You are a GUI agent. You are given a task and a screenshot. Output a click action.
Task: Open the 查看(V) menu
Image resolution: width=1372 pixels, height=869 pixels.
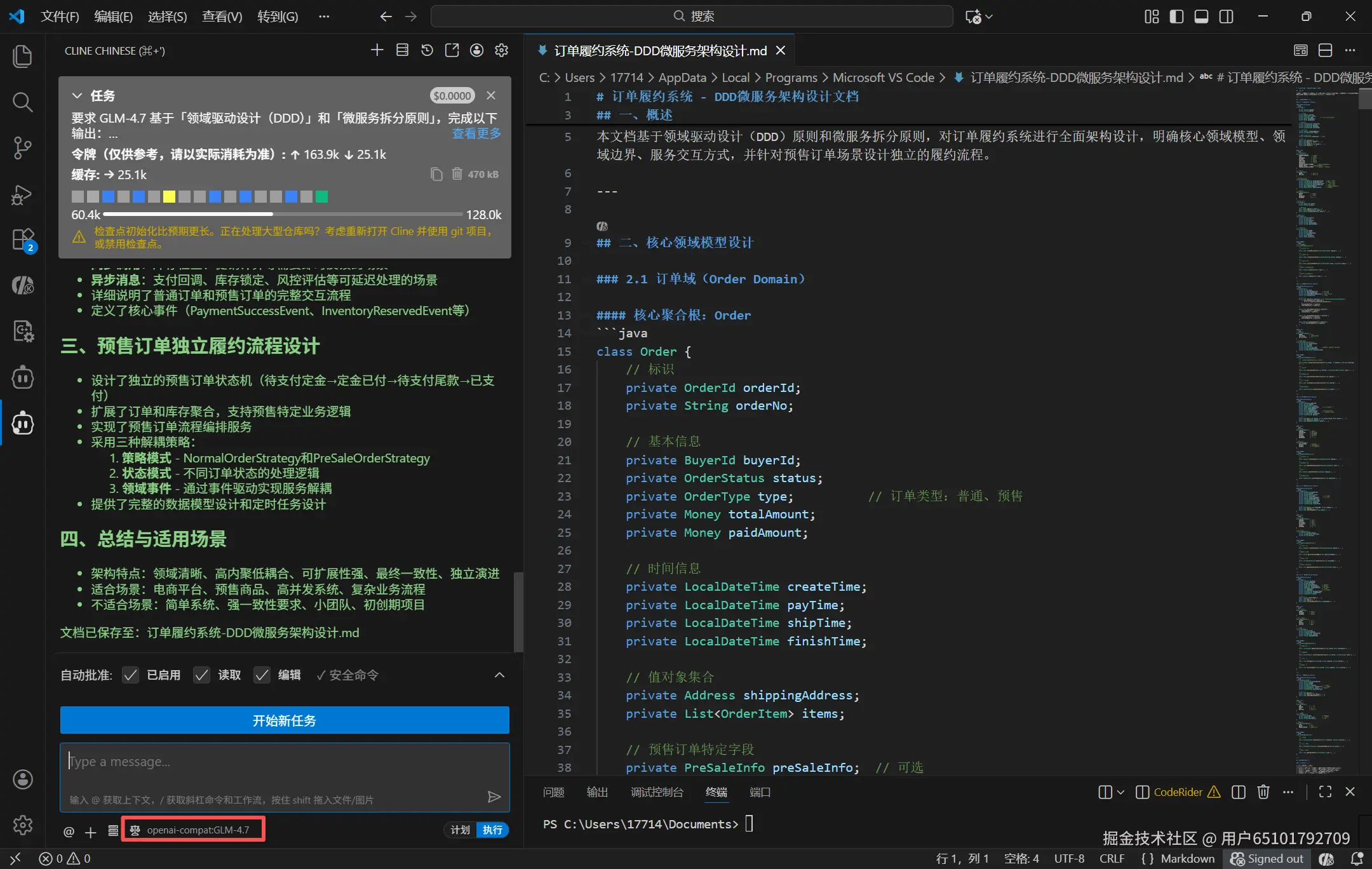[x=222, y=17]
